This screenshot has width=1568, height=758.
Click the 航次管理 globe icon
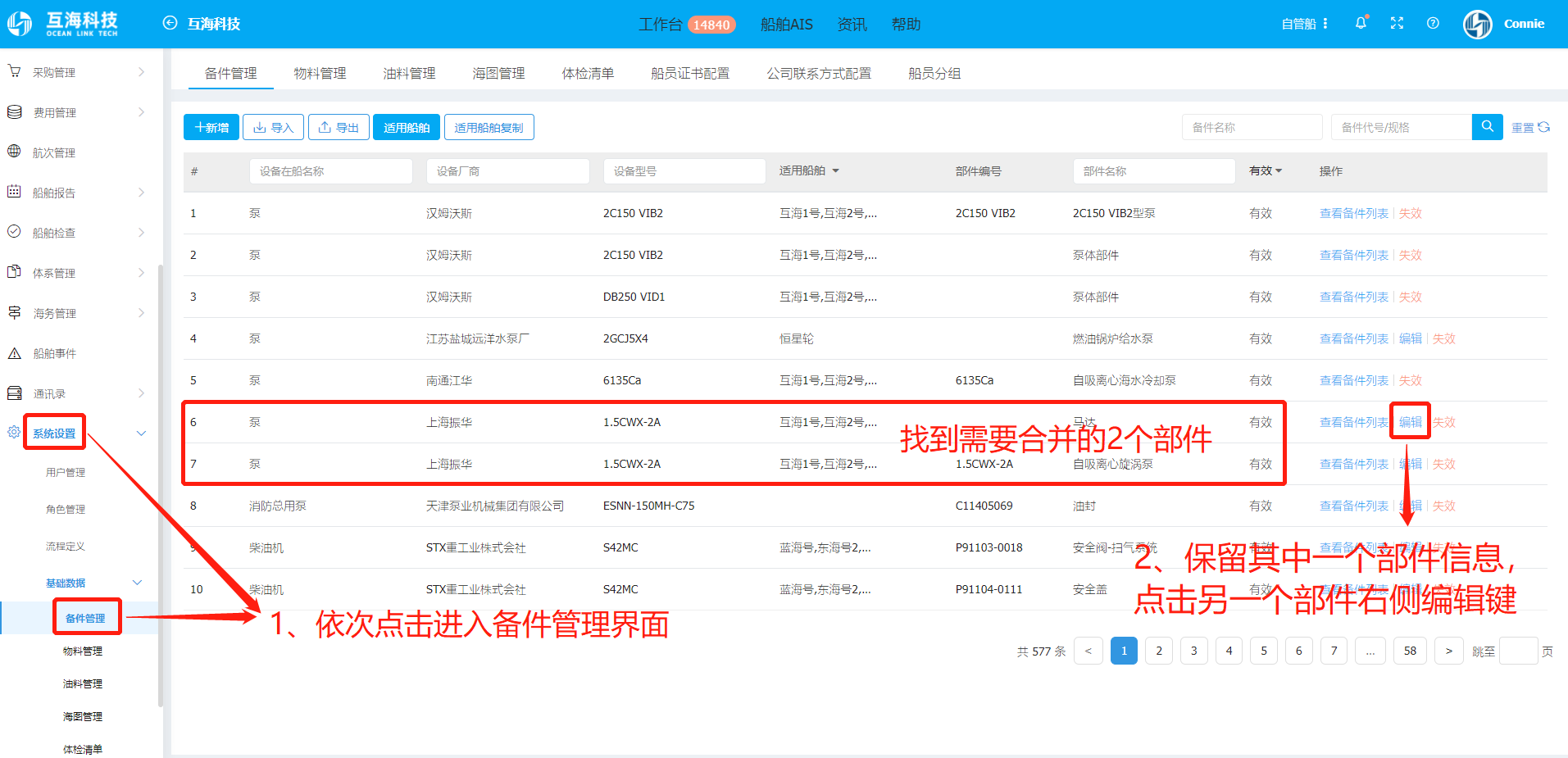(x=14, y=152)
